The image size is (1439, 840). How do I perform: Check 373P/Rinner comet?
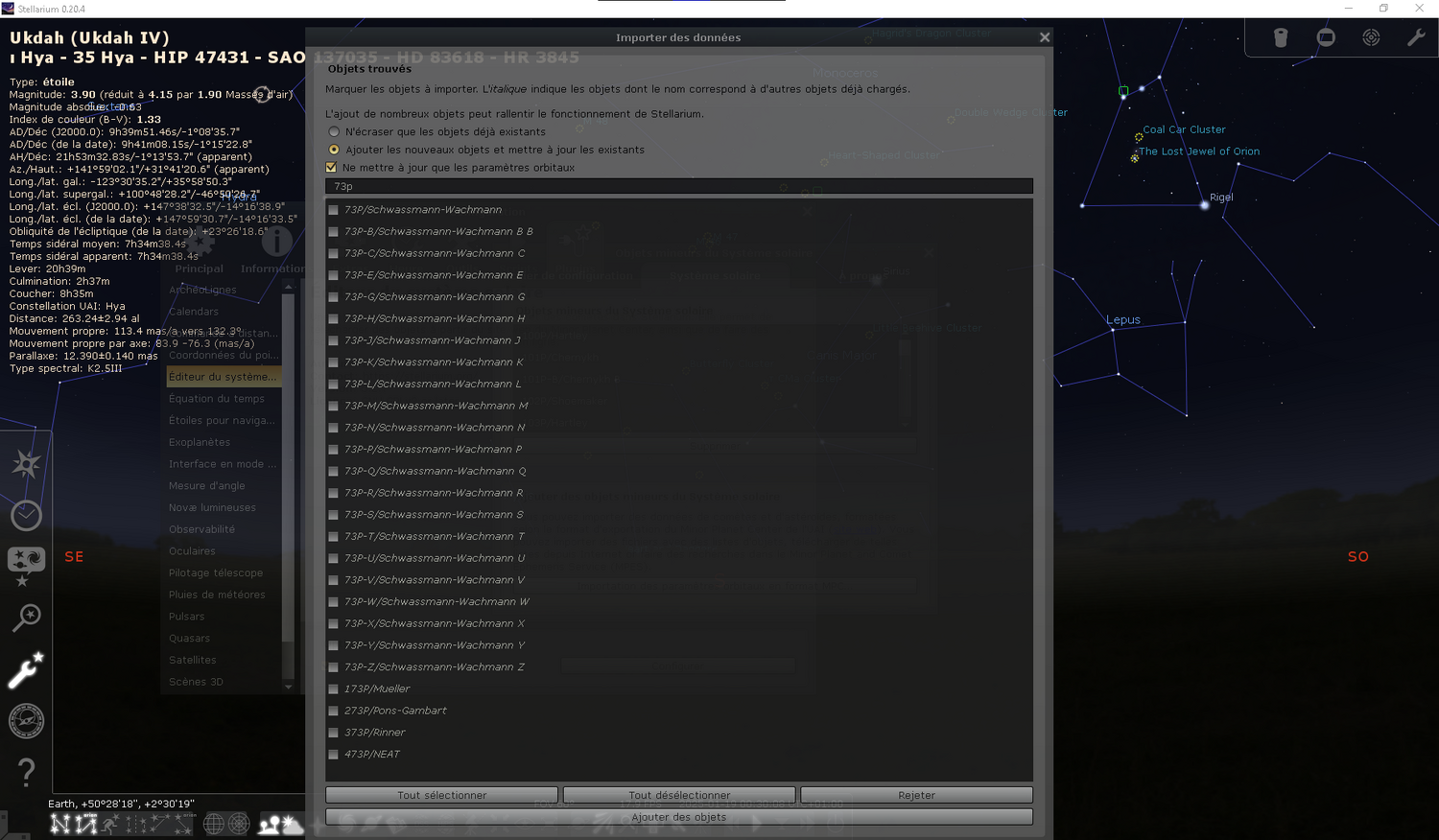tap(334, 733)
